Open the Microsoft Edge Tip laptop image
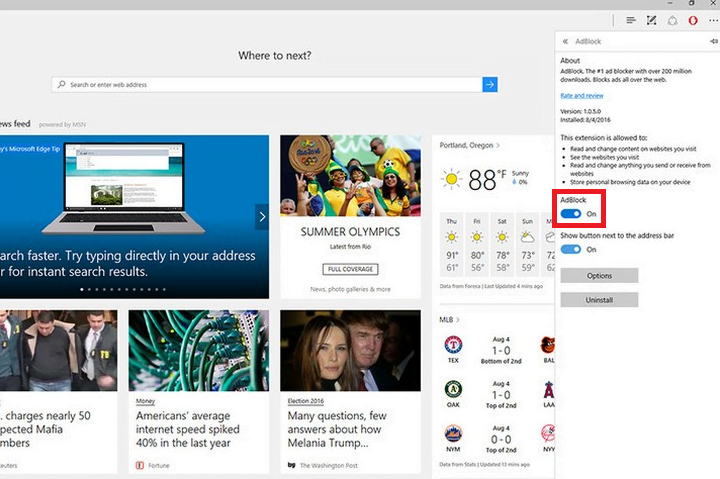 tap(124, 188)
